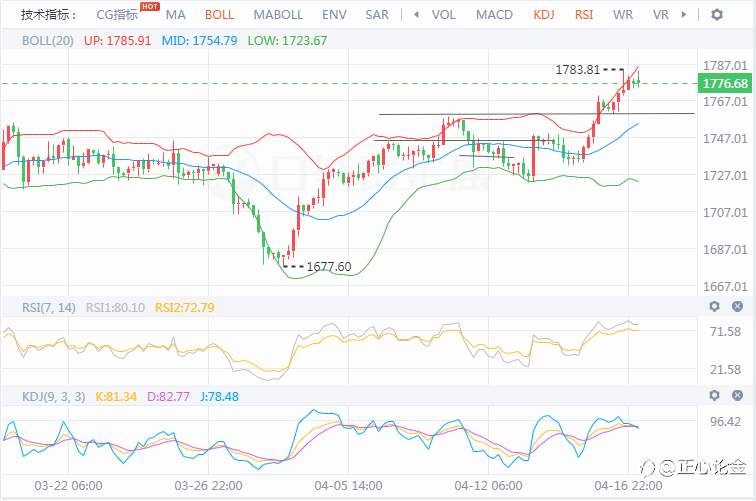The width and height of the screenshot is (756, 501).
Task: Click the RSI2:72.79 value
Action: tap(185, 308)
